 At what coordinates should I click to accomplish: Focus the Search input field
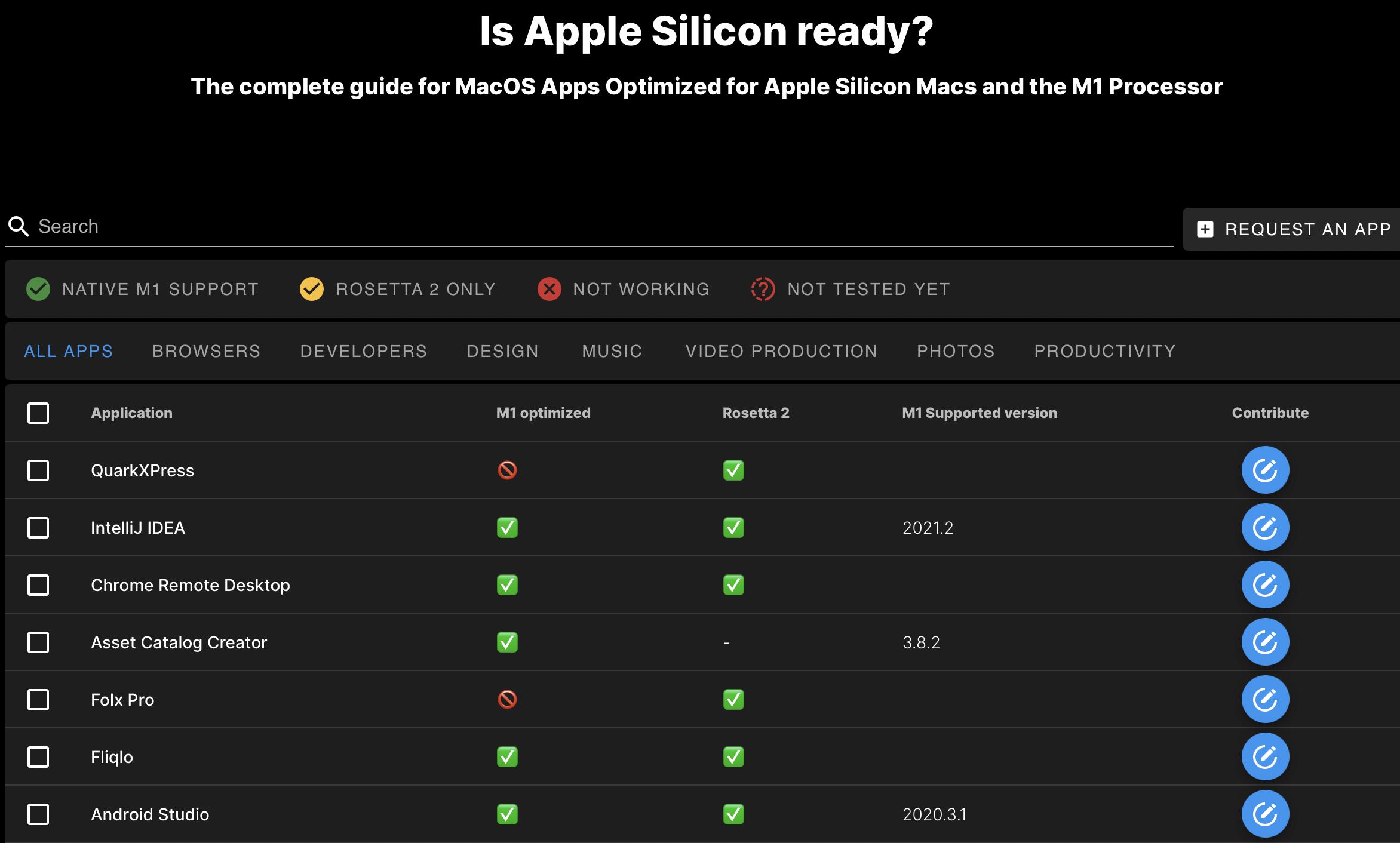(x=597, y=227)
